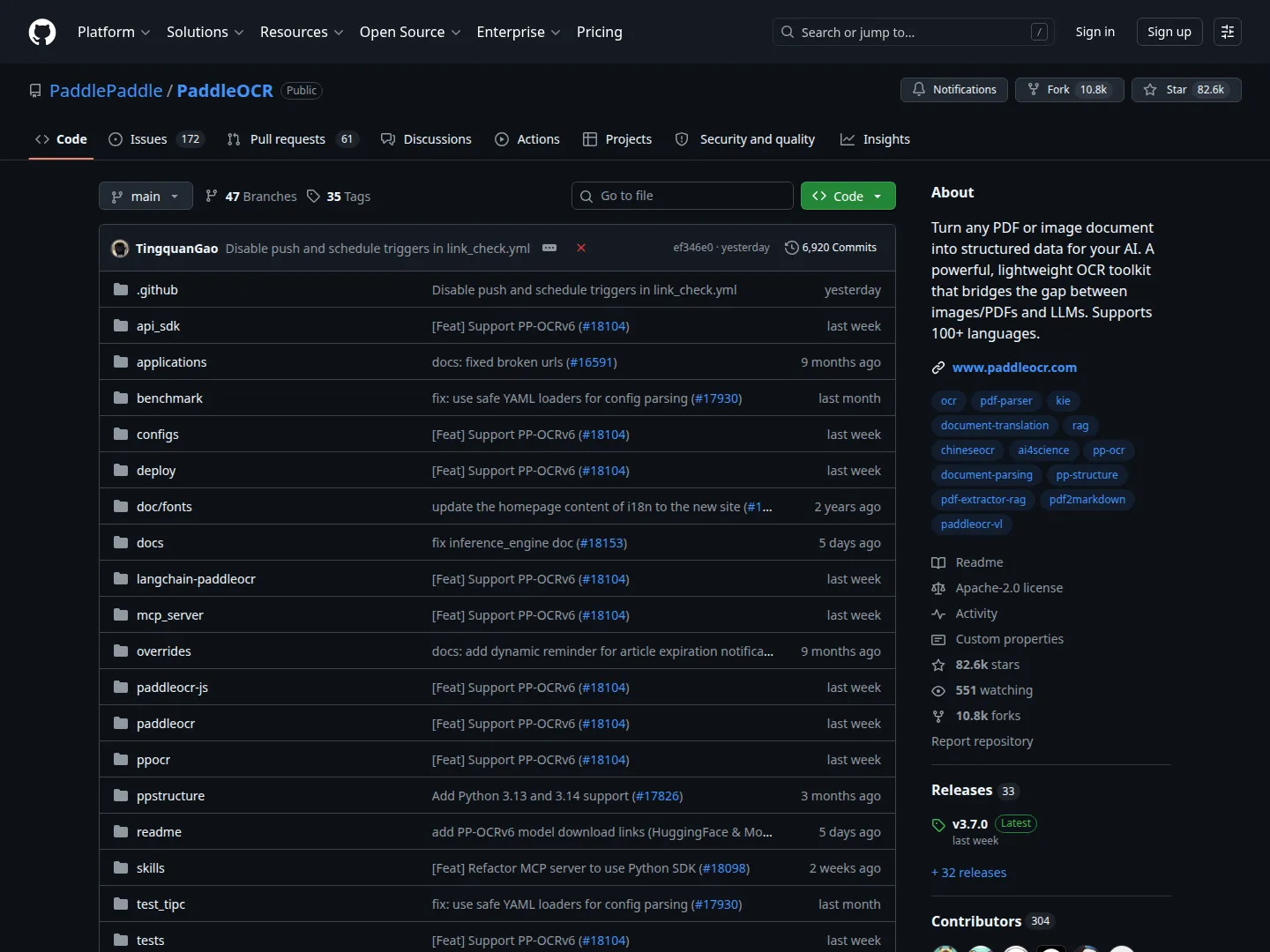Click the tag icon next to 35 Tags
This screenshot has height=952, width=1270.
(x=313, y=196)
